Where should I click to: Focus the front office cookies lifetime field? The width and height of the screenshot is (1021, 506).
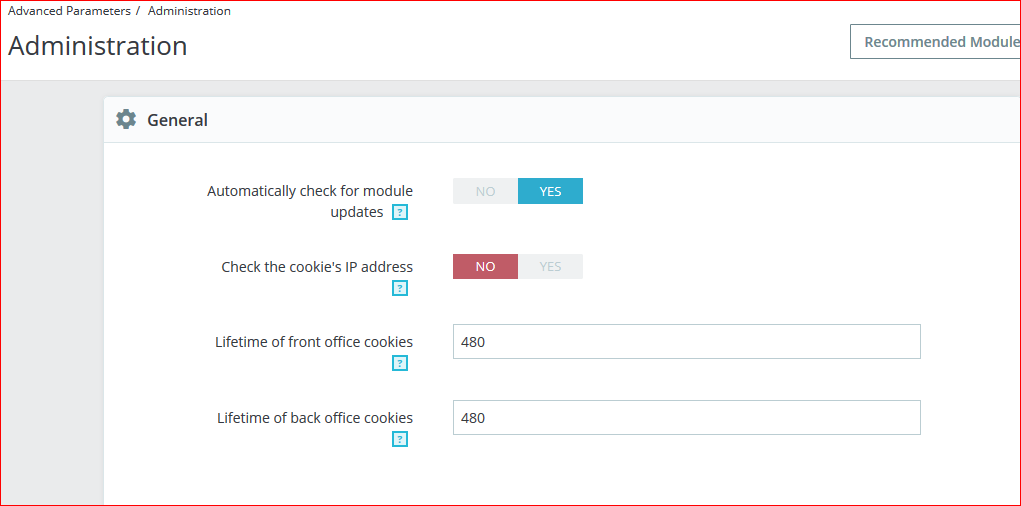(x=686, y=342)
